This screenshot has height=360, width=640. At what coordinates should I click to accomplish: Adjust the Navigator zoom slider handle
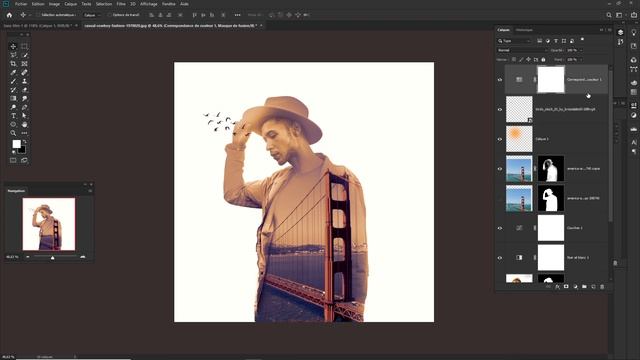coord(52,258)
